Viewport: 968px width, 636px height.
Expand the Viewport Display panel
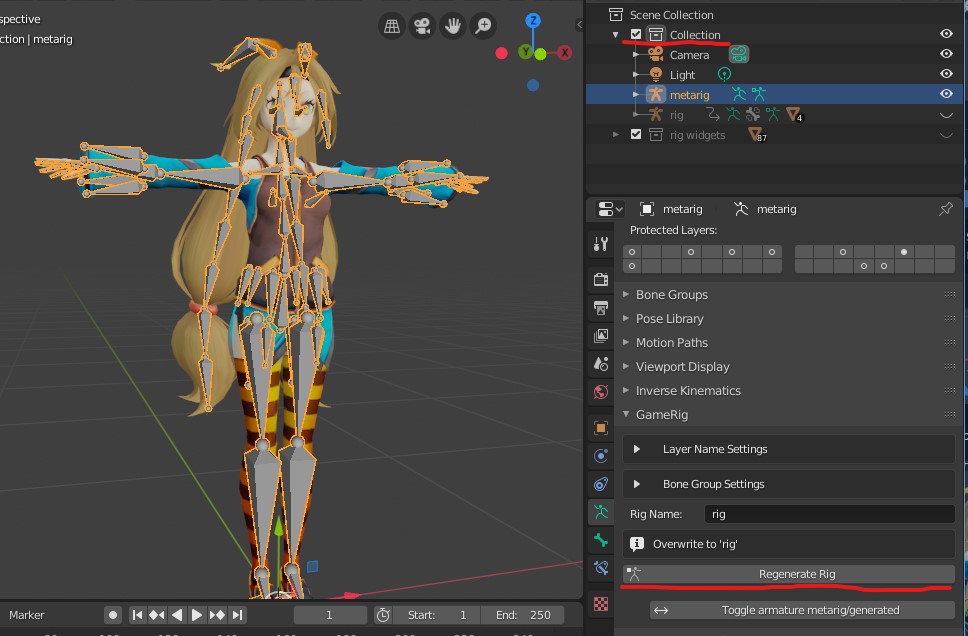coord(626,366)
